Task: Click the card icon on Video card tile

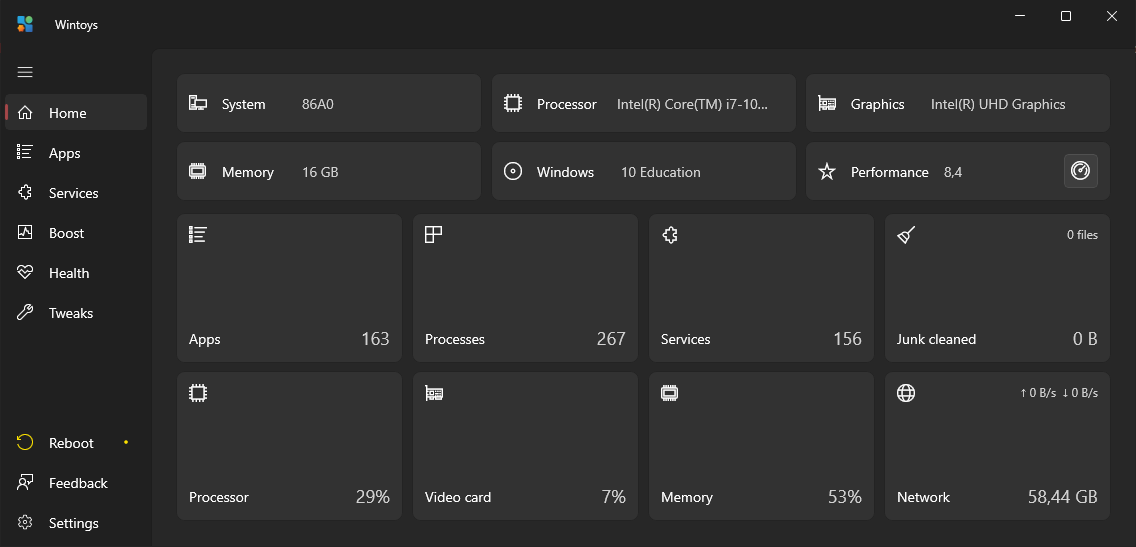Action: pyautogui.click(x=434, y=393)
